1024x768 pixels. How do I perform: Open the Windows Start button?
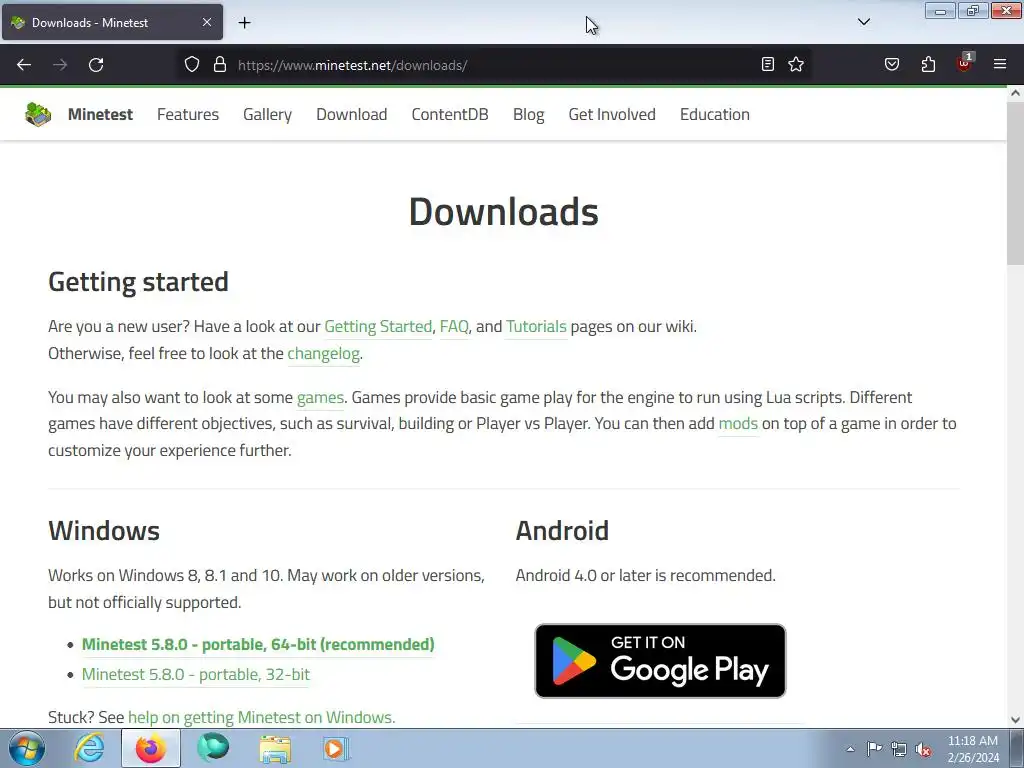[x=27, y=748]
